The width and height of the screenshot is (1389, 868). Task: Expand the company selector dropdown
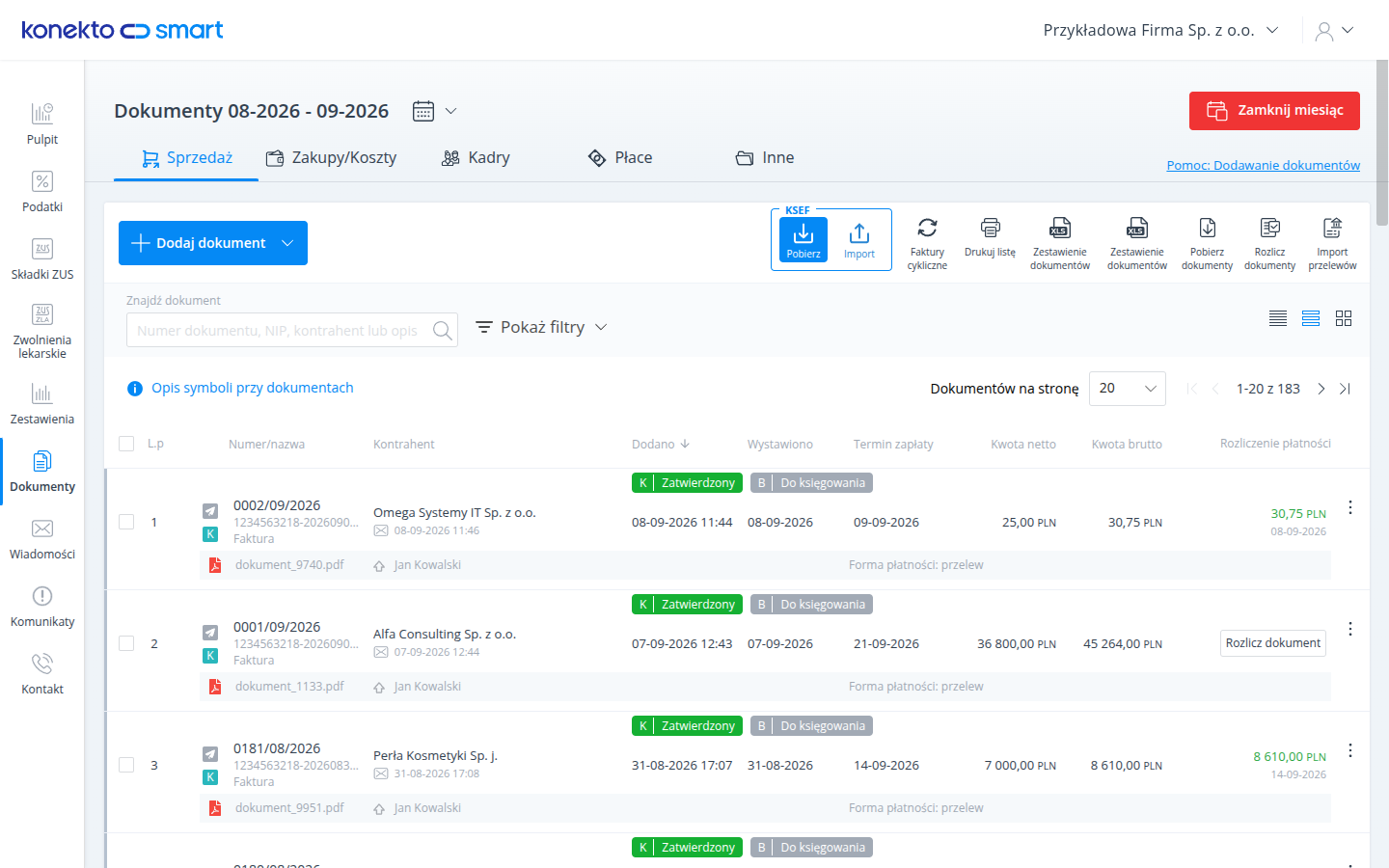pyautogui.click(x=1160, y=30)
